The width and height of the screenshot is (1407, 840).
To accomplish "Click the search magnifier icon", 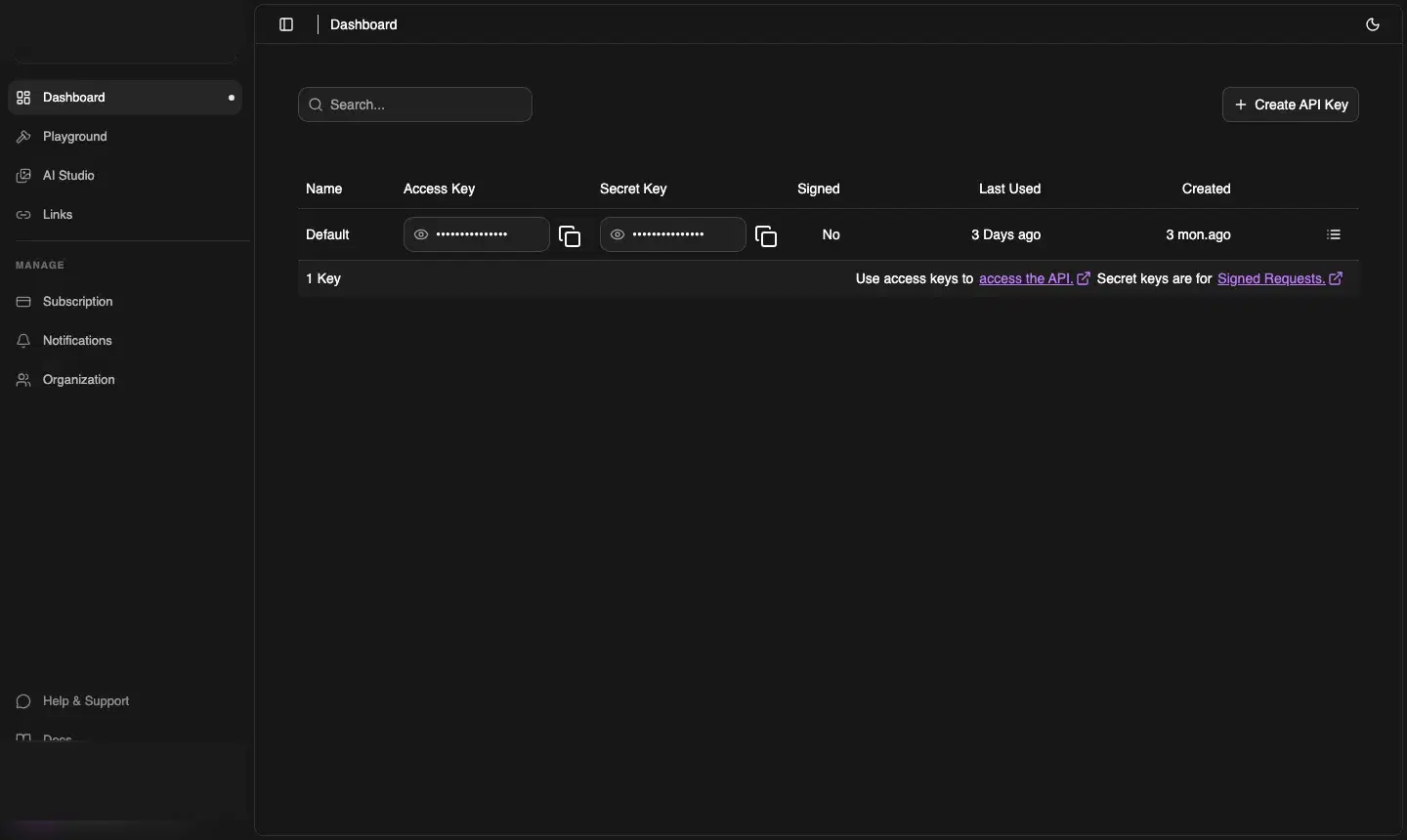I will (x=316, y=105).
